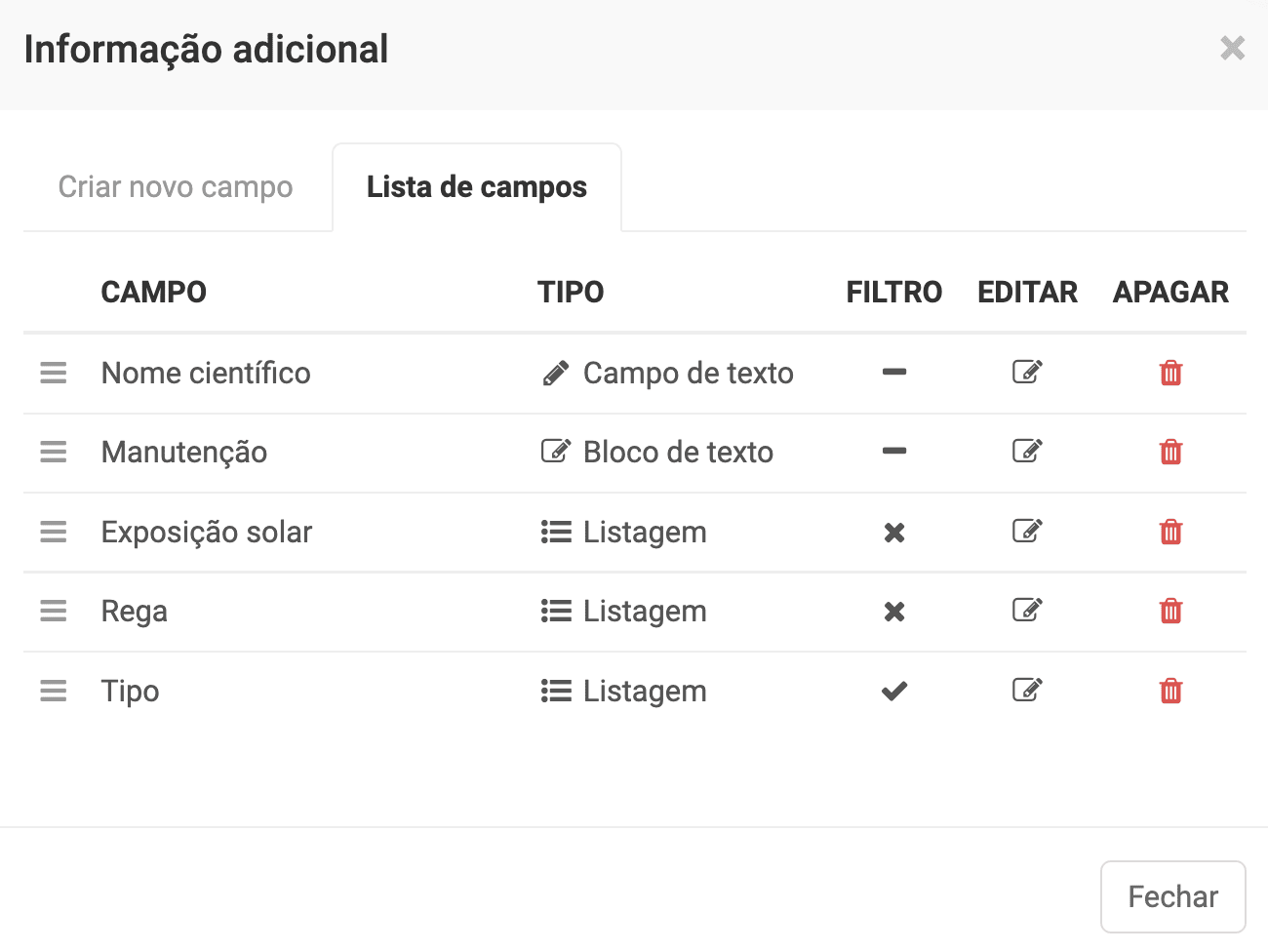Open editor for Exposição solar field

[x=1027, y=531]
